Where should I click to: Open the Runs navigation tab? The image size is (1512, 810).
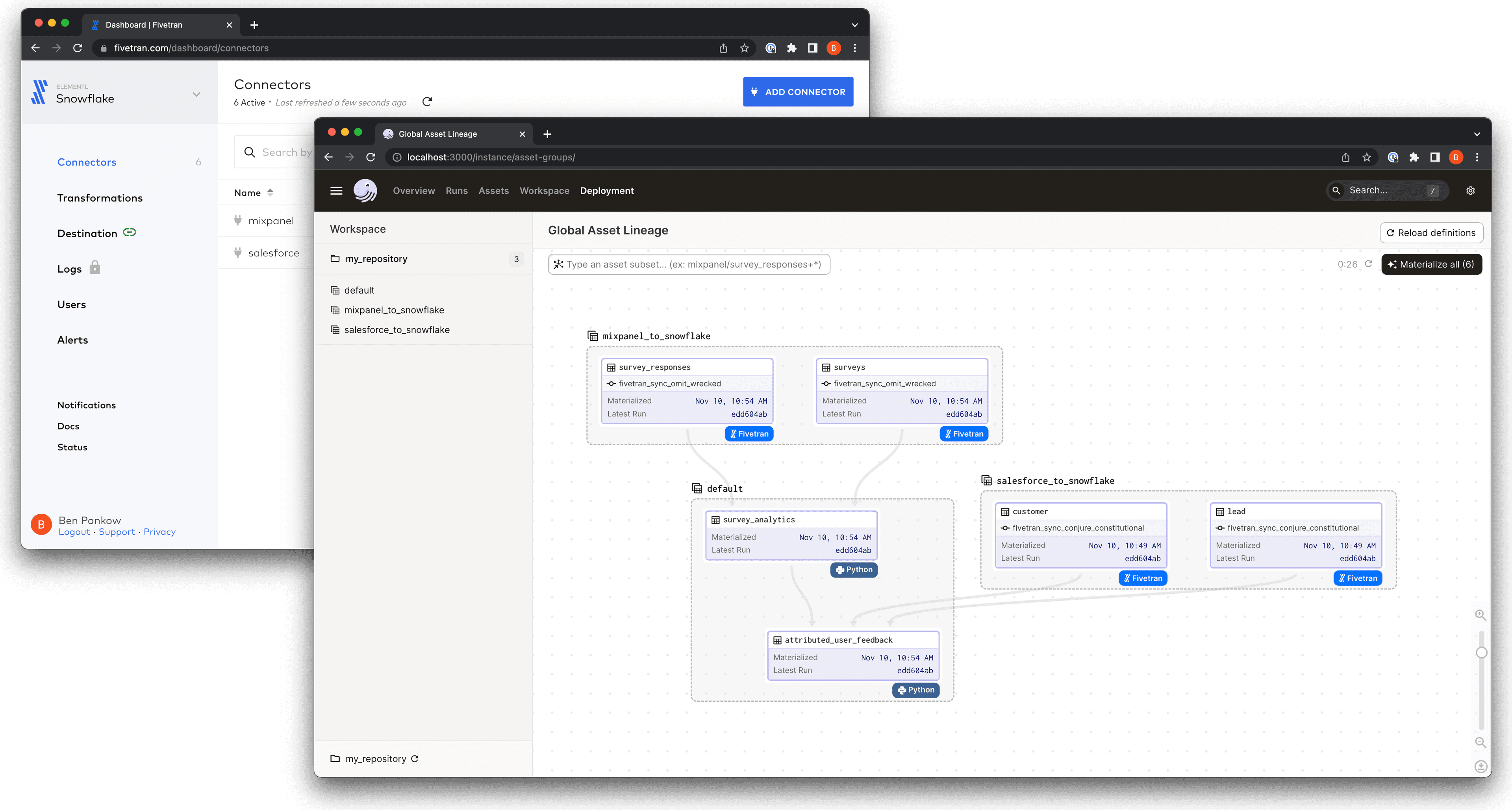[456, 190]
